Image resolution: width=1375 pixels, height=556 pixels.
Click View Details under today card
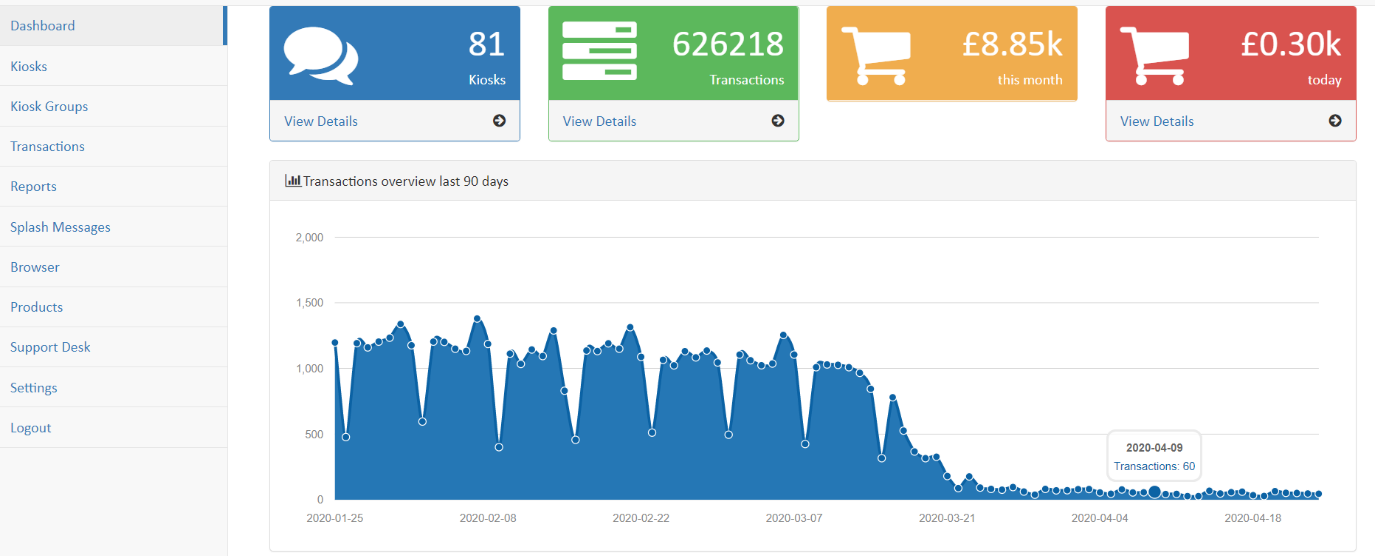[x=1157, y=121]
